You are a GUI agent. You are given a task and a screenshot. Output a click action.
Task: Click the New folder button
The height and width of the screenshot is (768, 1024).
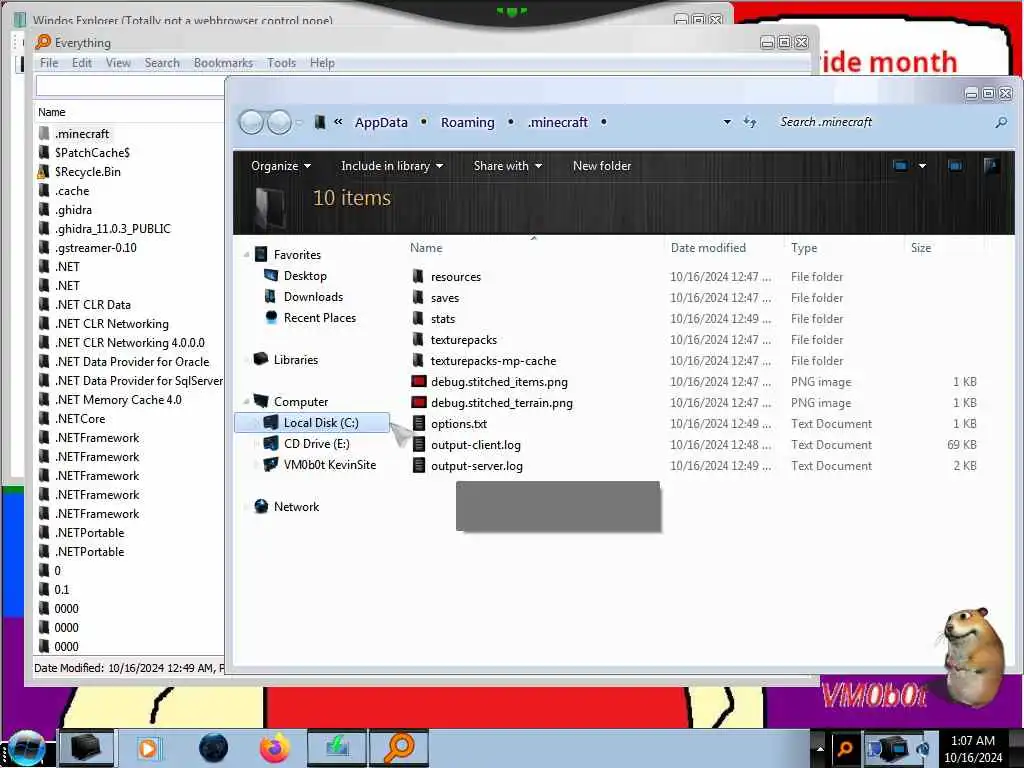tap(602, 166)
